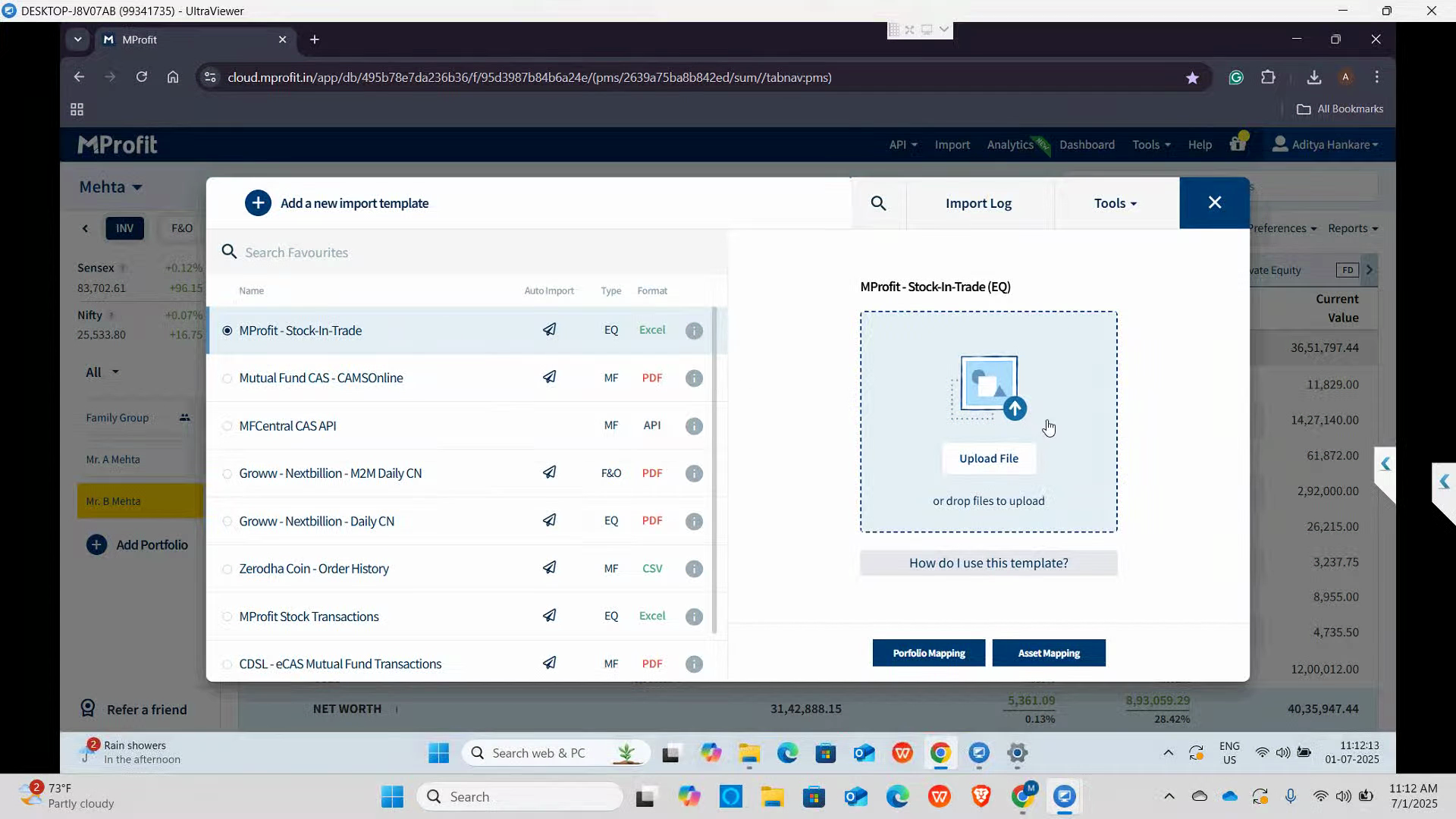Image resolution: width=1456 pixels, height=819 pixels.
Task: Switch to the F&O tab
Action: tap(182, 228)
